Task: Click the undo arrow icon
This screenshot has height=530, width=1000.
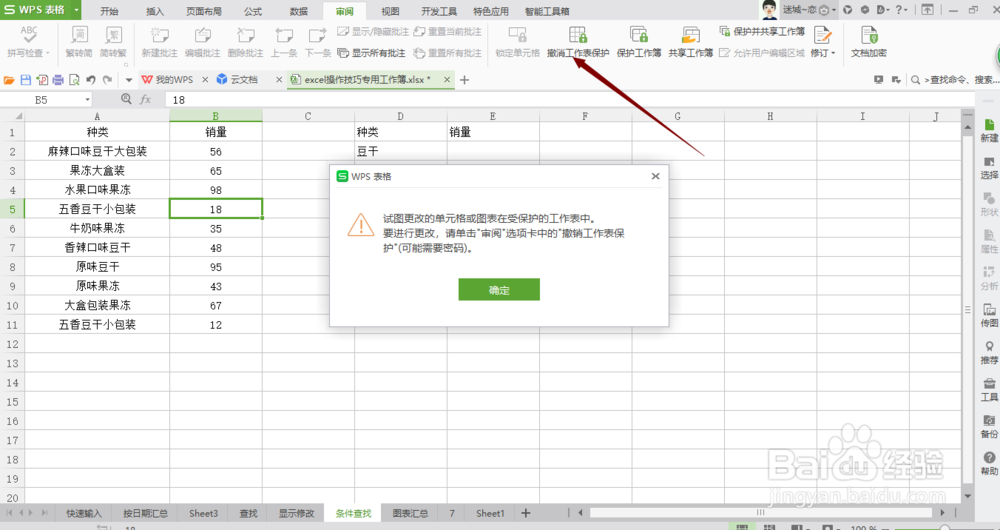Action: [x=91, y=80]
